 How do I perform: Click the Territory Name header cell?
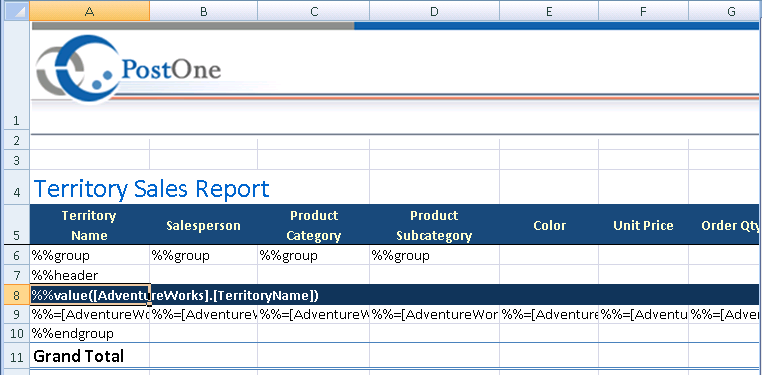[89, 225]
